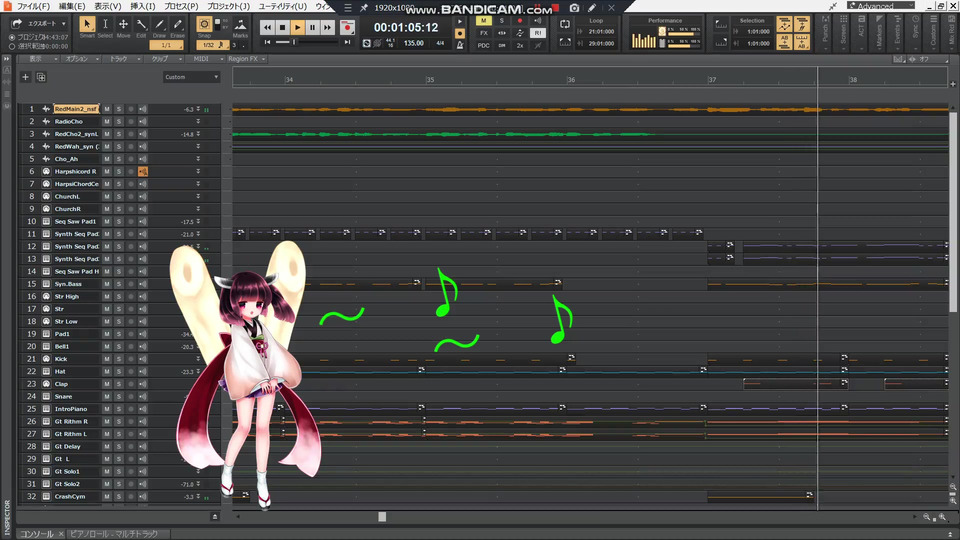
Task: Click the Add Track plus button
Action: point(25,77)
